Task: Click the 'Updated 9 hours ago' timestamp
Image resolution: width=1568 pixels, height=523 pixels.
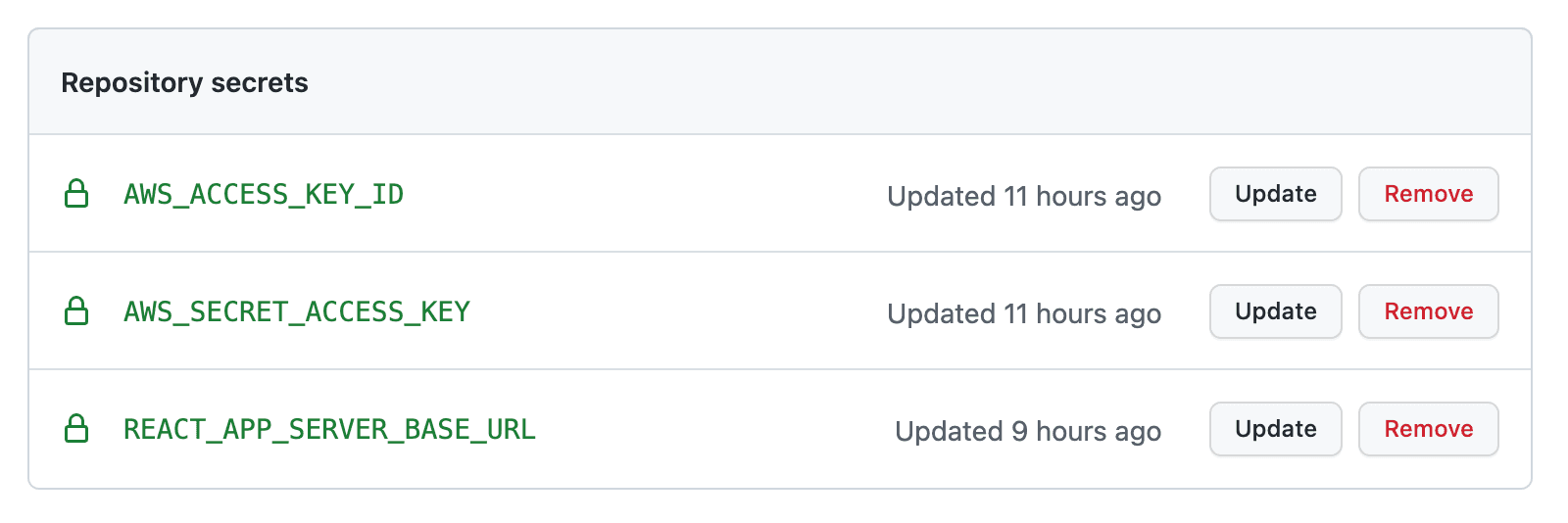Action: click(1028, 431)
